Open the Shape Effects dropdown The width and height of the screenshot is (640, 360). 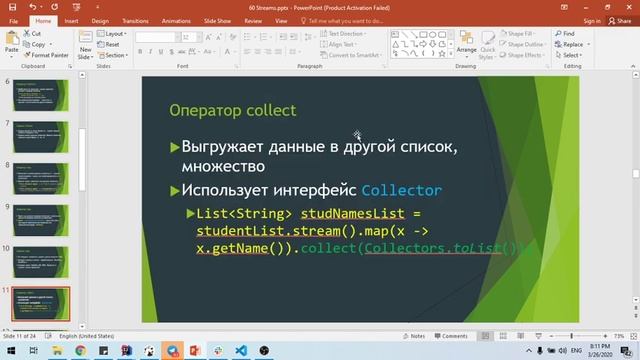coord(522,55)
